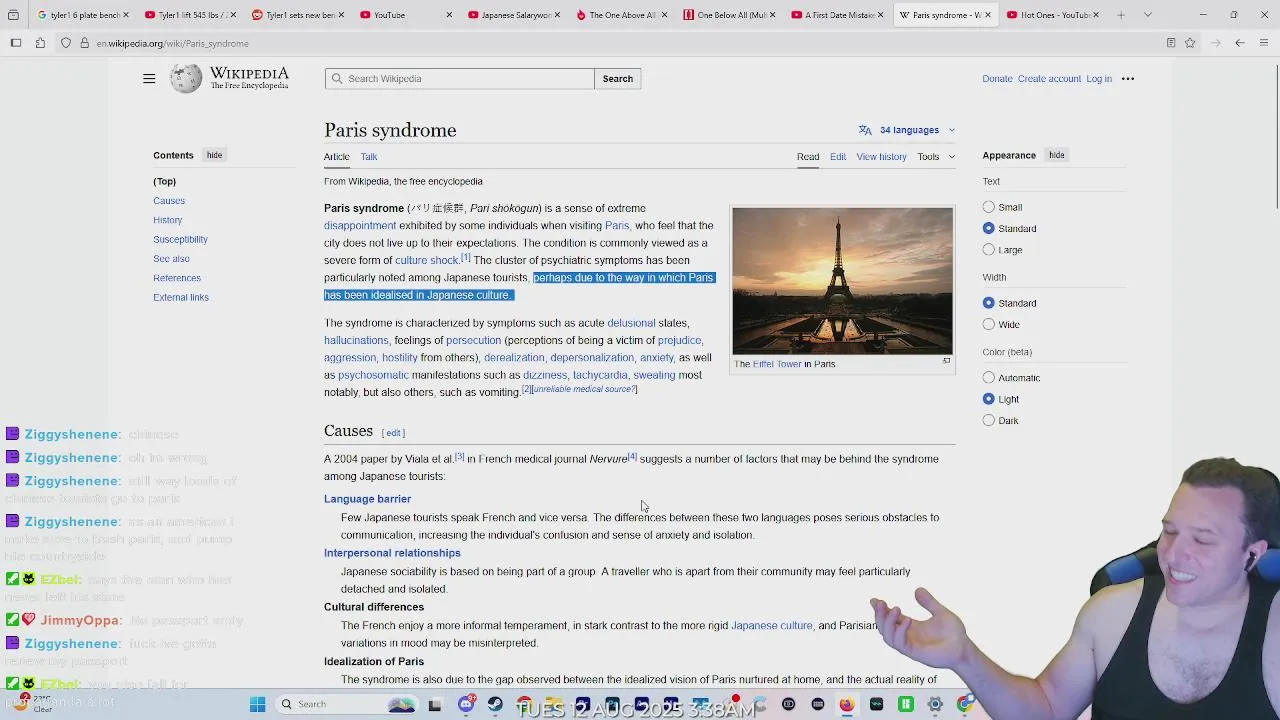Switch to the Article tab

337,157
